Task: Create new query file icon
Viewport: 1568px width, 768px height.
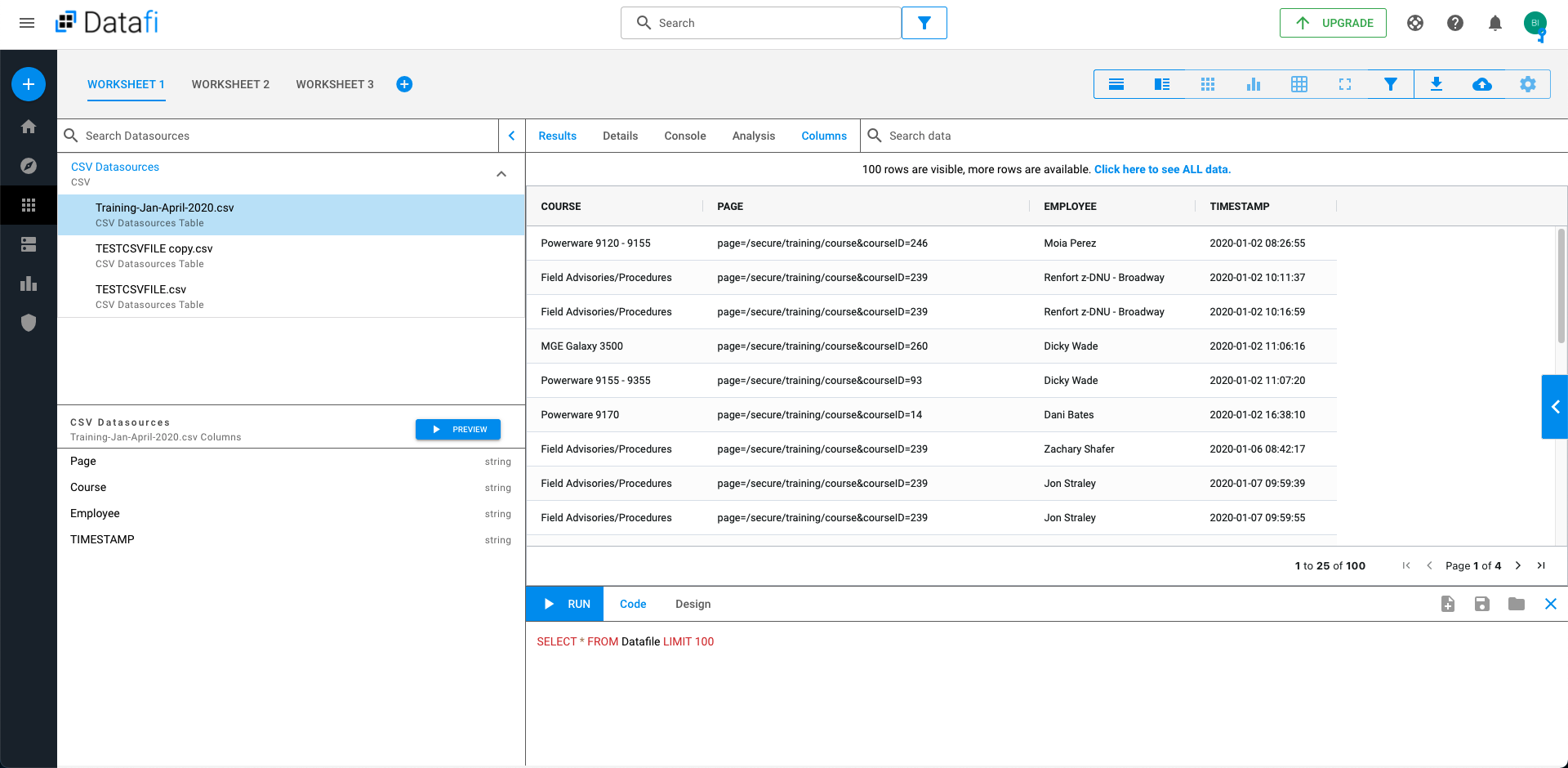Action: (1448, 604)
